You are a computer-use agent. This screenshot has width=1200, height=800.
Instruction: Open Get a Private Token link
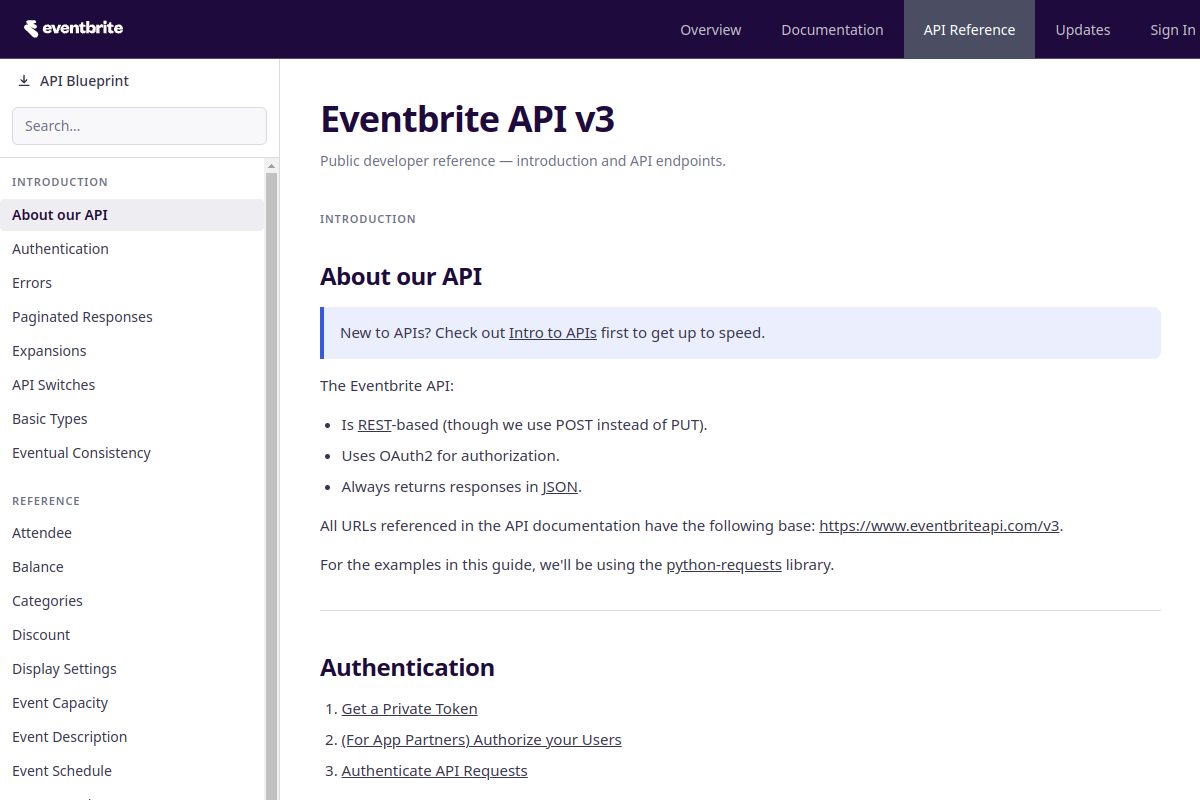[x=409, y=709]
